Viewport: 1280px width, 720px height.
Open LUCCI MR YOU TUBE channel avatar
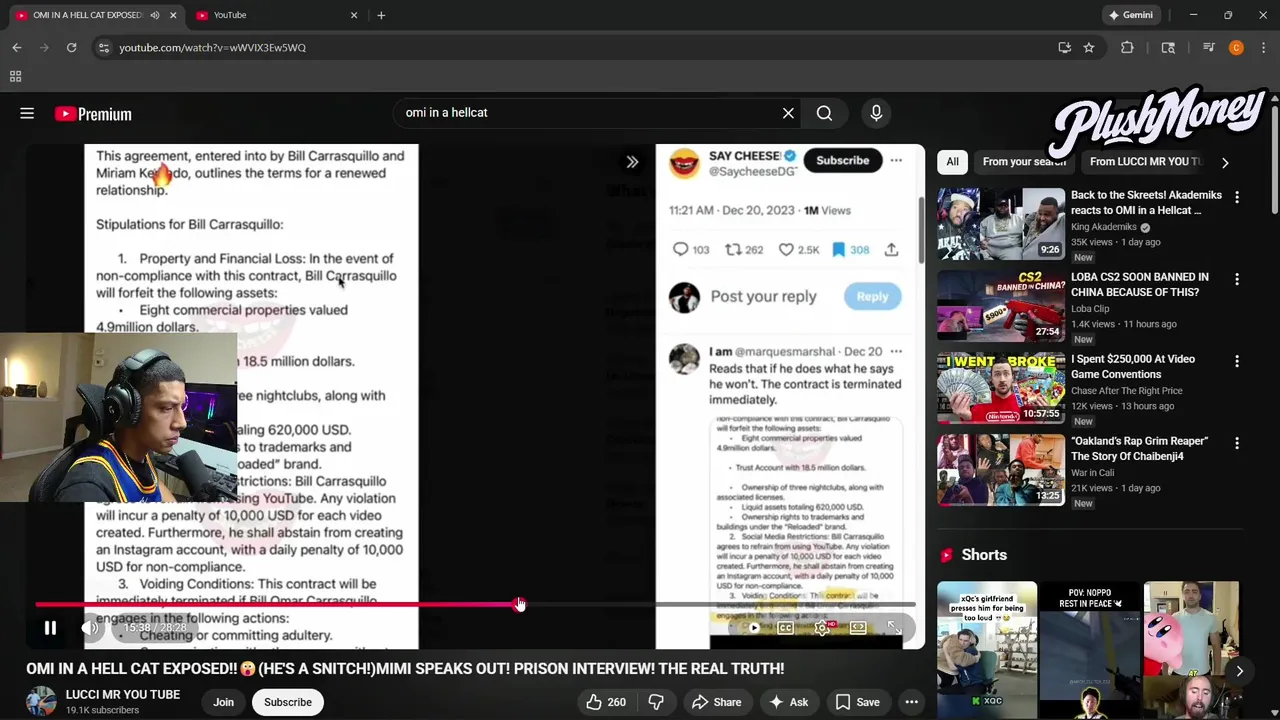pos(41,702)
